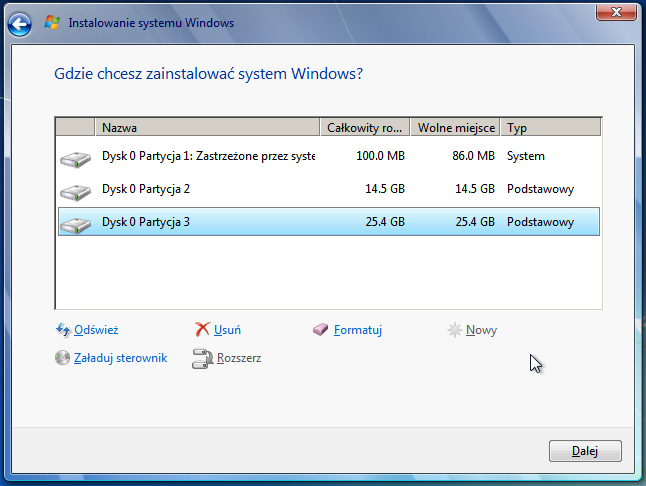Click the drive icon for Partycja 3
The width and height of the screenshot is (646, 486).
75,225
